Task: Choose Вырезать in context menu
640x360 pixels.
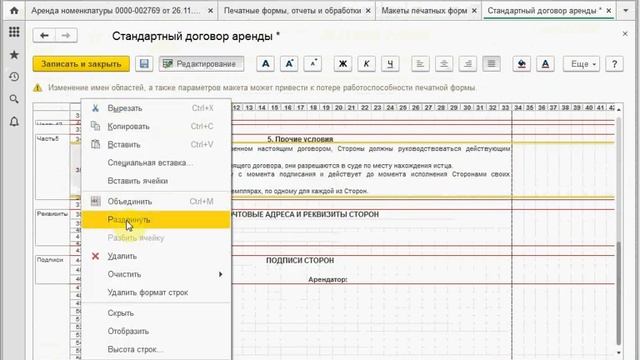Action: 156,108
